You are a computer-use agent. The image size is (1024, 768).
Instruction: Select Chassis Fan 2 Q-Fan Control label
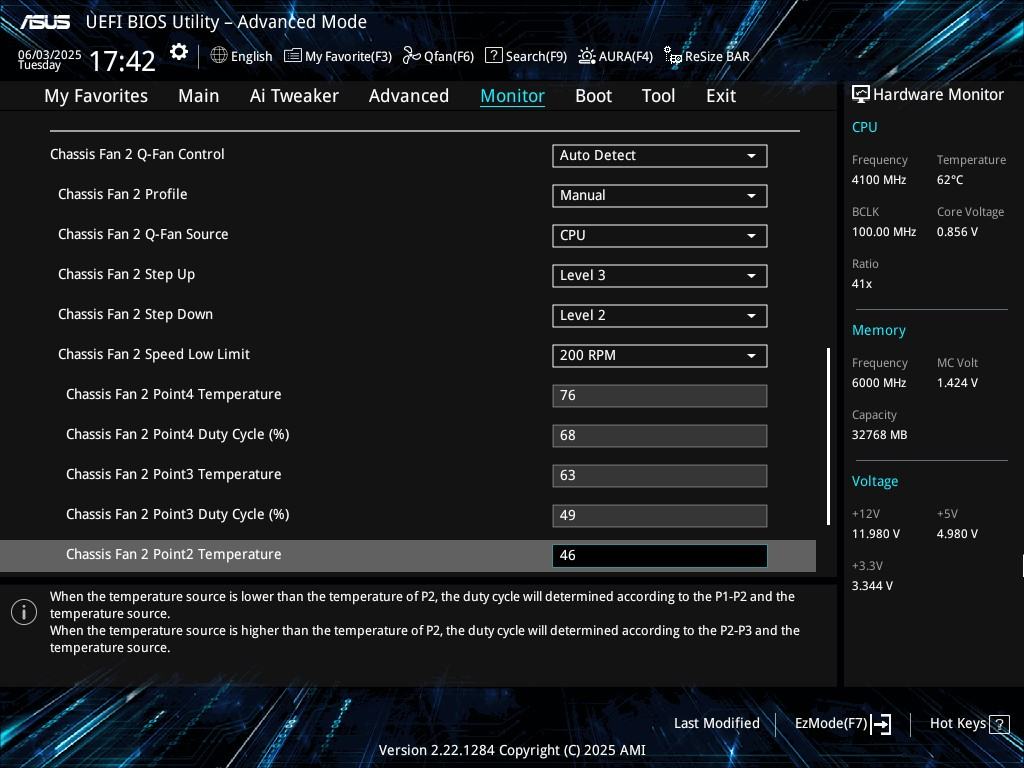[137, 155]
